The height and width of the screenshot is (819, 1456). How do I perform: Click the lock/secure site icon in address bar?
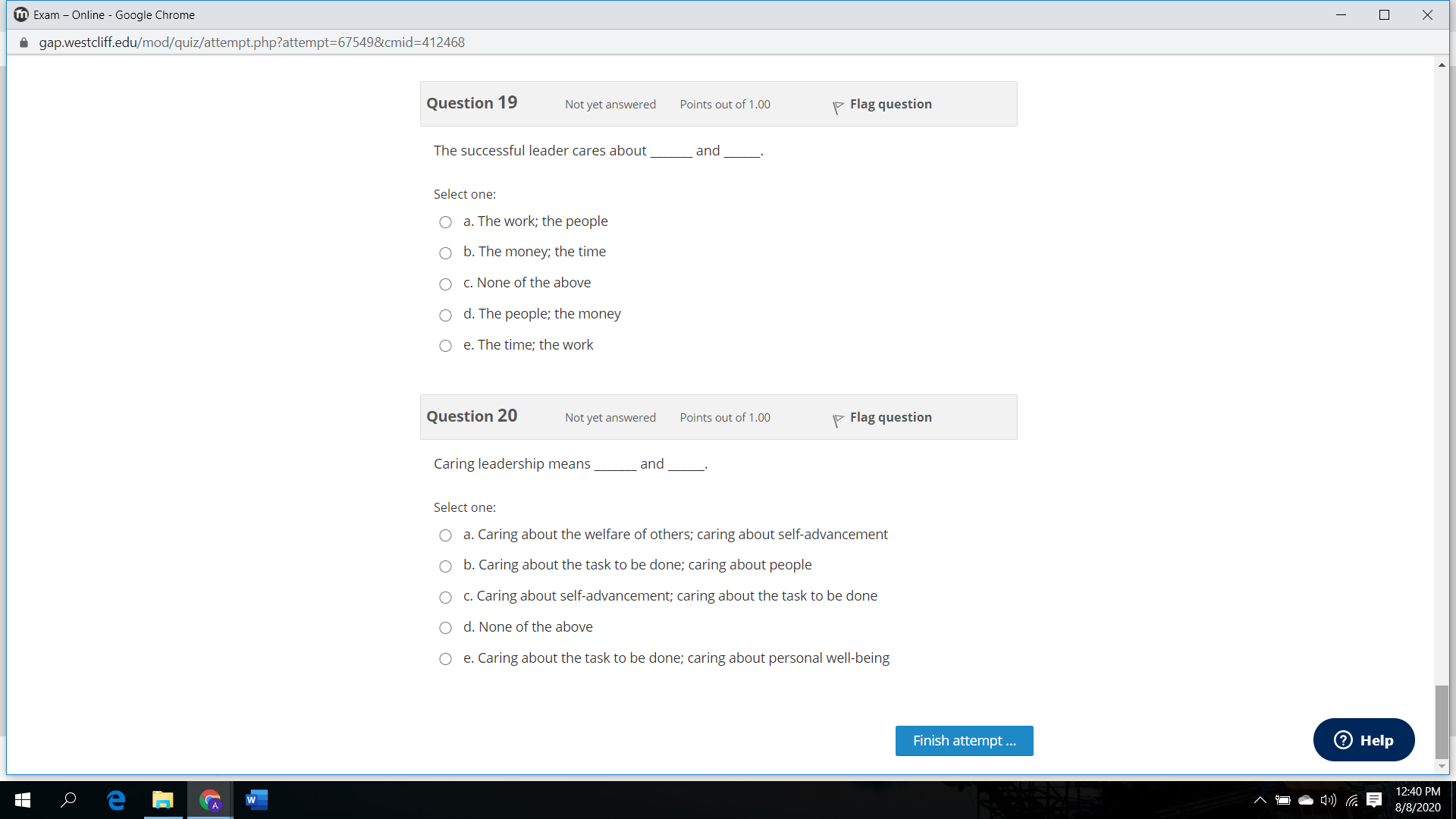click(24, 42)
